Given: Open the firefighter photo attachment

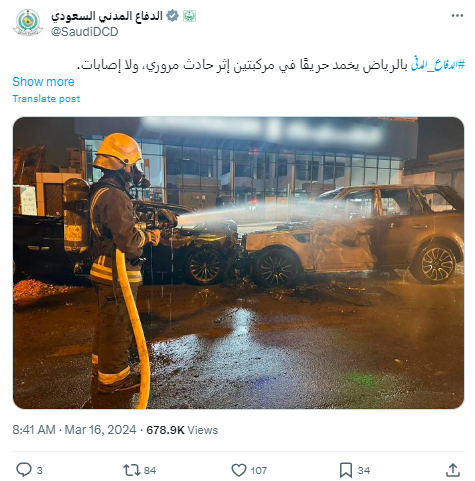Looking at the screenshot, I should (238, 263).
